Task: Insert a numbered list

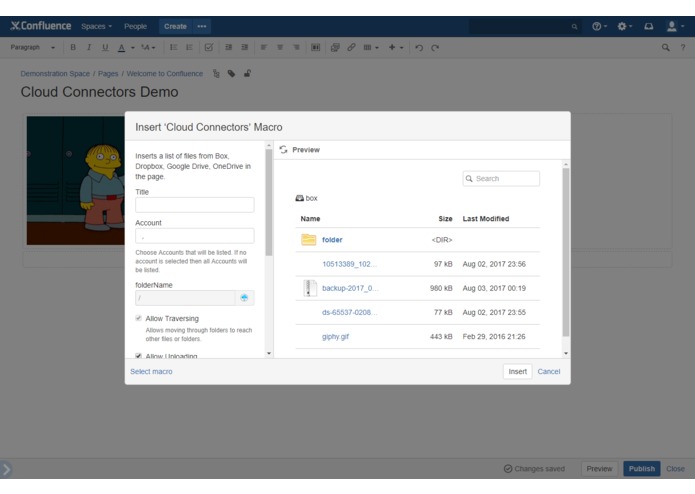Action: point(189,47)
